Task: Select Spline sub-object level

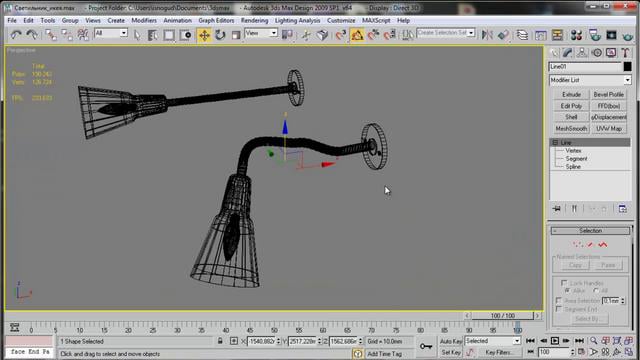Action: [573, 167]
